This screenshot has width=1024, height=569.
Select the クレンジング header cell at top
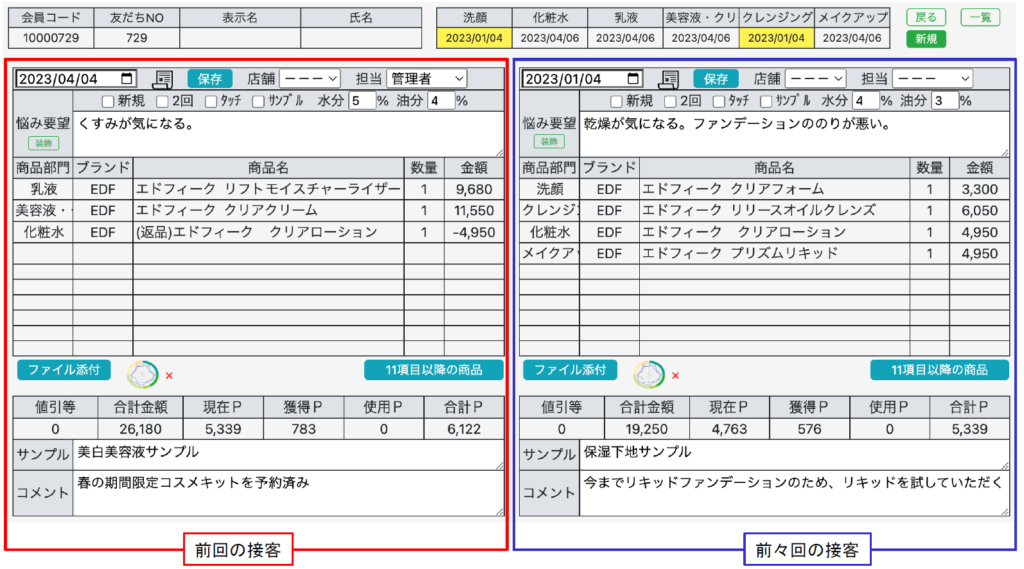tap(776, 17)
